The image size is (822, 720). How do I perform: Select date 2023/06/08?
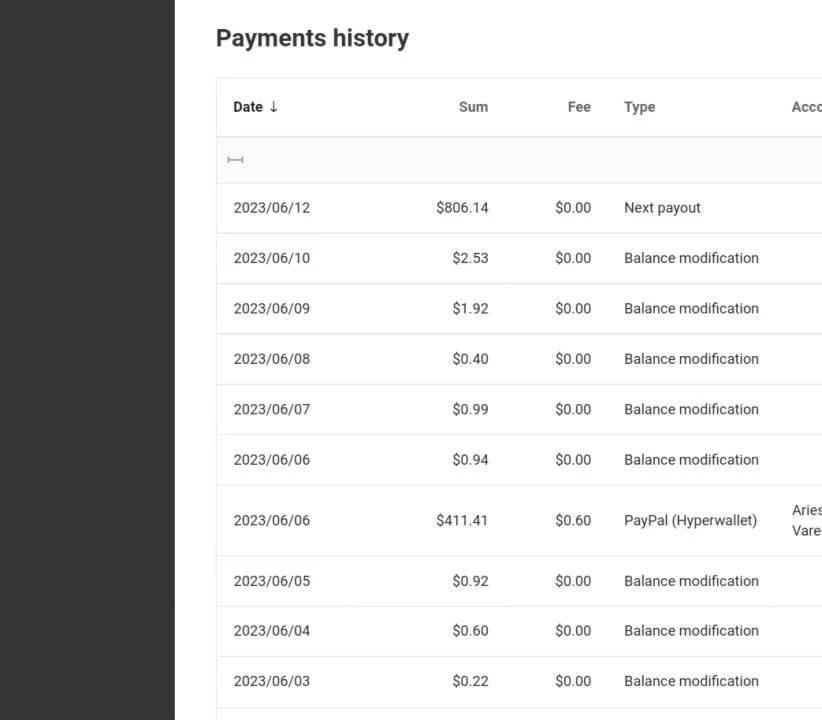coord(272,359)
